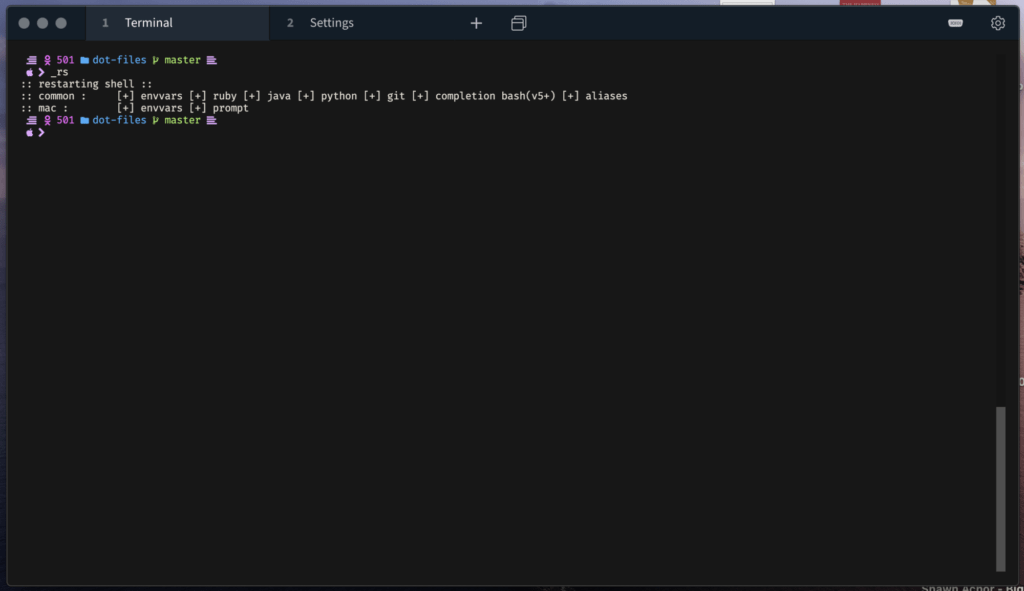
Task: Click the green chevron in the prompt
Action: 40,72
